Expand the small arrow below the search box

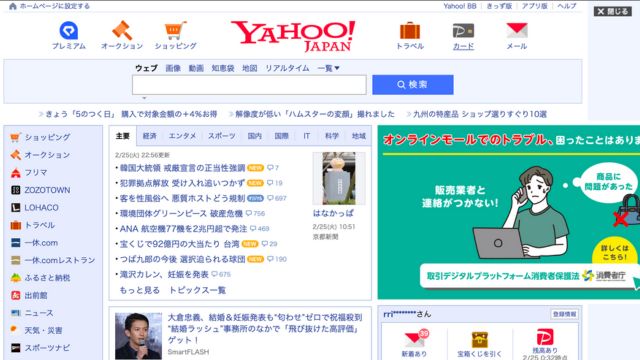(x=144, y=98)
